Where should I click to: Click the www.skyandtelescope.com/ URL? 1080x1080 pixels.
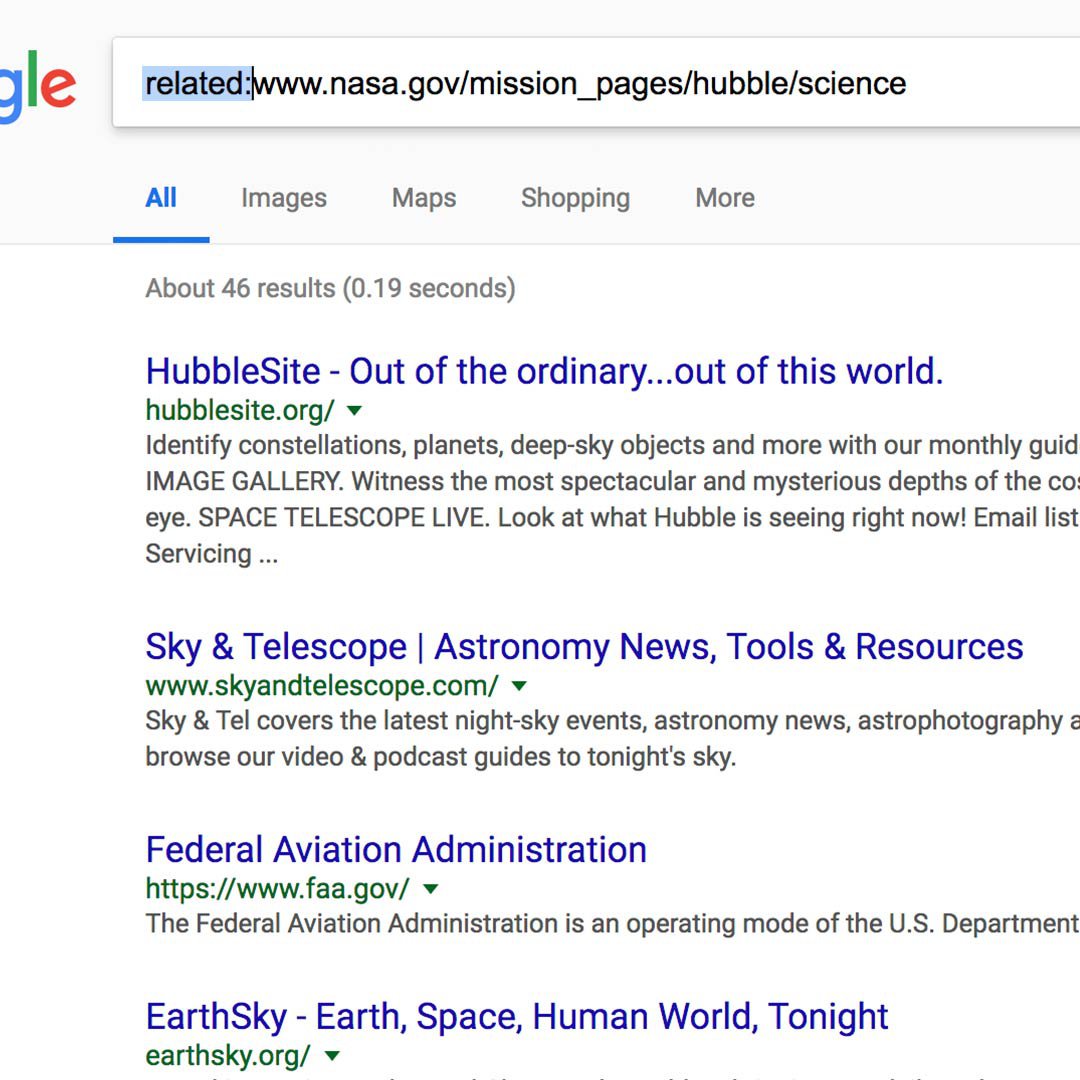[x=322, y=686]
